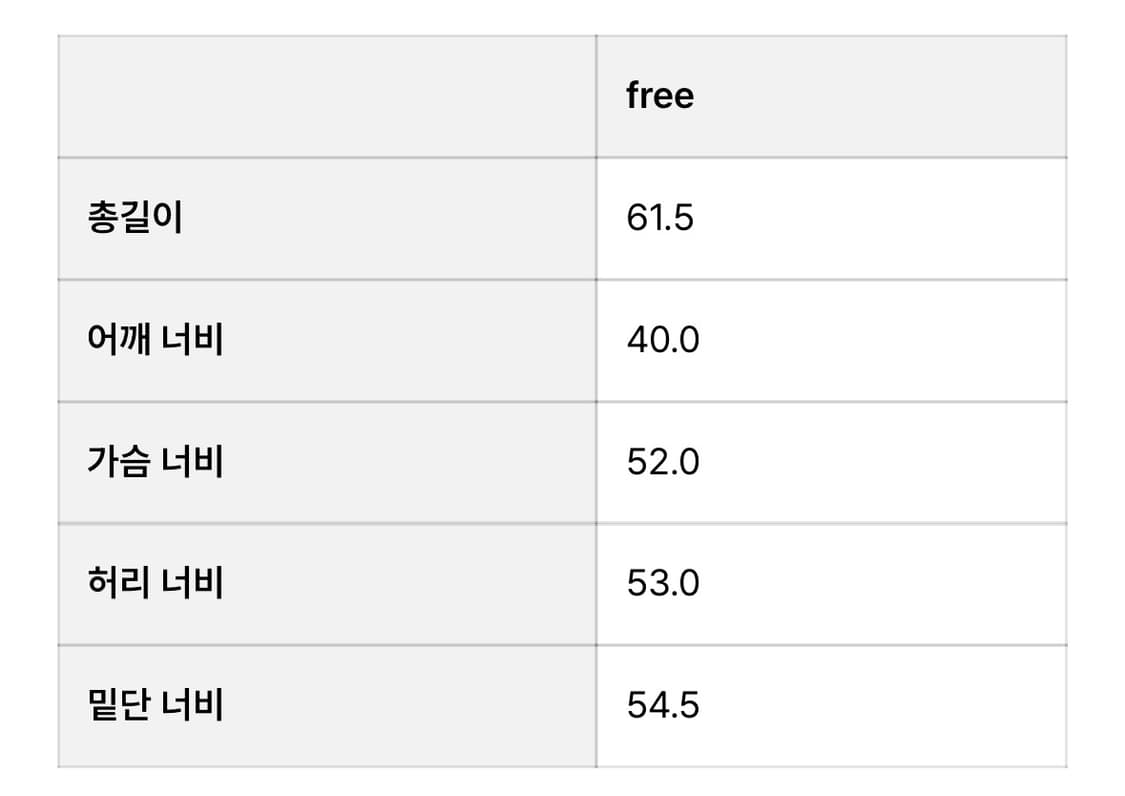Select the 밑단 너비 row label cell

(x=155, y=706)
